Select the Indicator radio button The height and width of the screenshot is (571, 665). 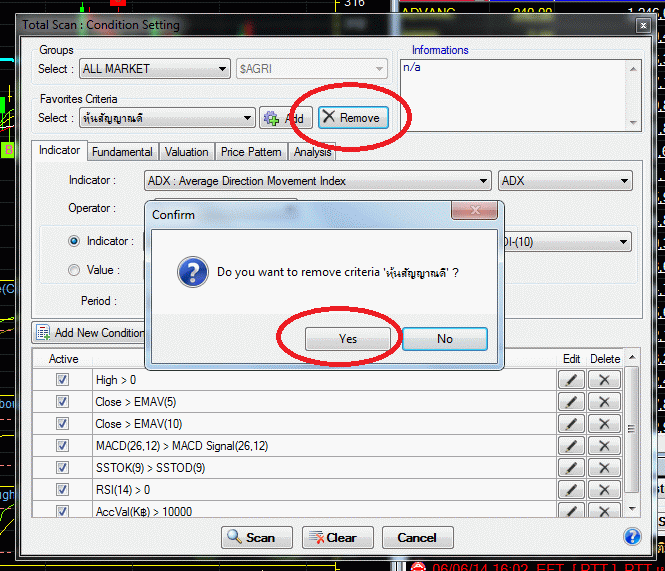(74, 241)
